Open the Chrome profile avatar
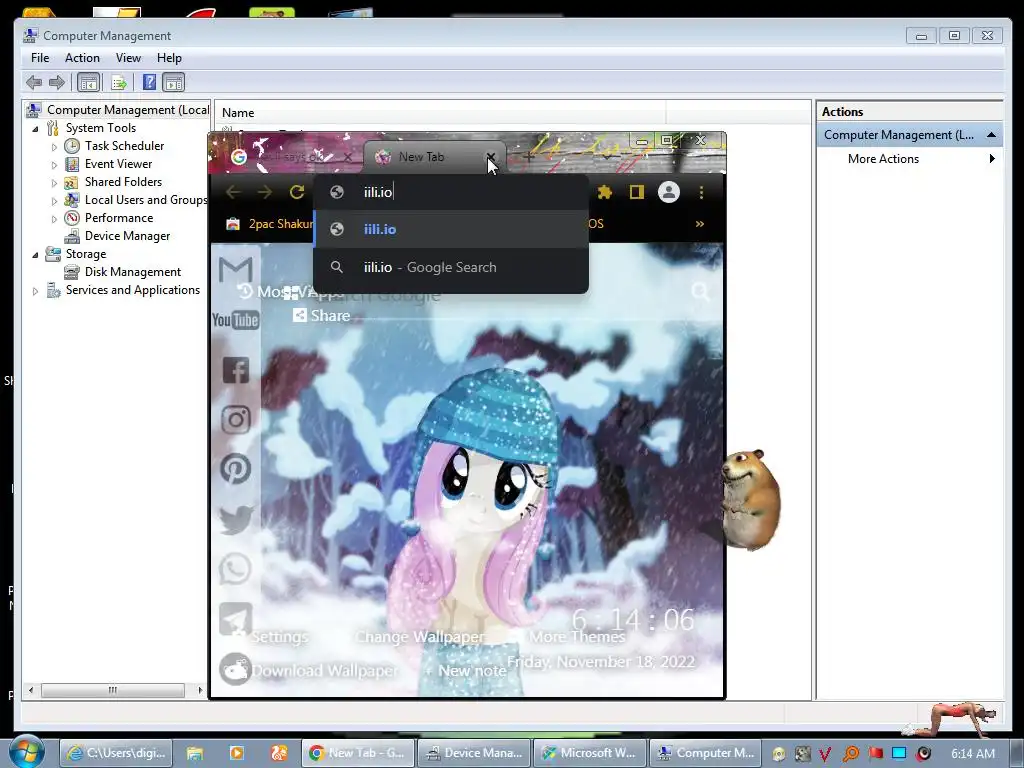This screenshot has height=768, width=1024. point(669,192)
